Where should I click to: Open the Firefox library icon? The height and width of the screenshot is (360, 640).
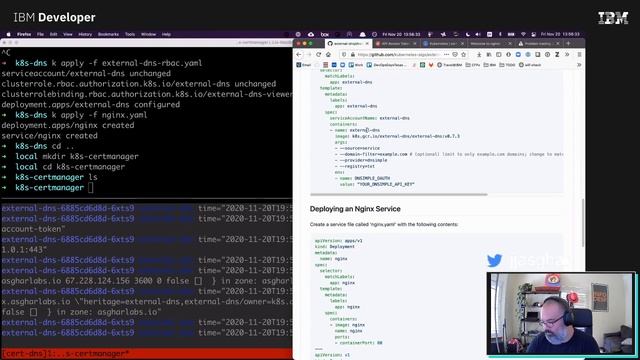[489, 55]
